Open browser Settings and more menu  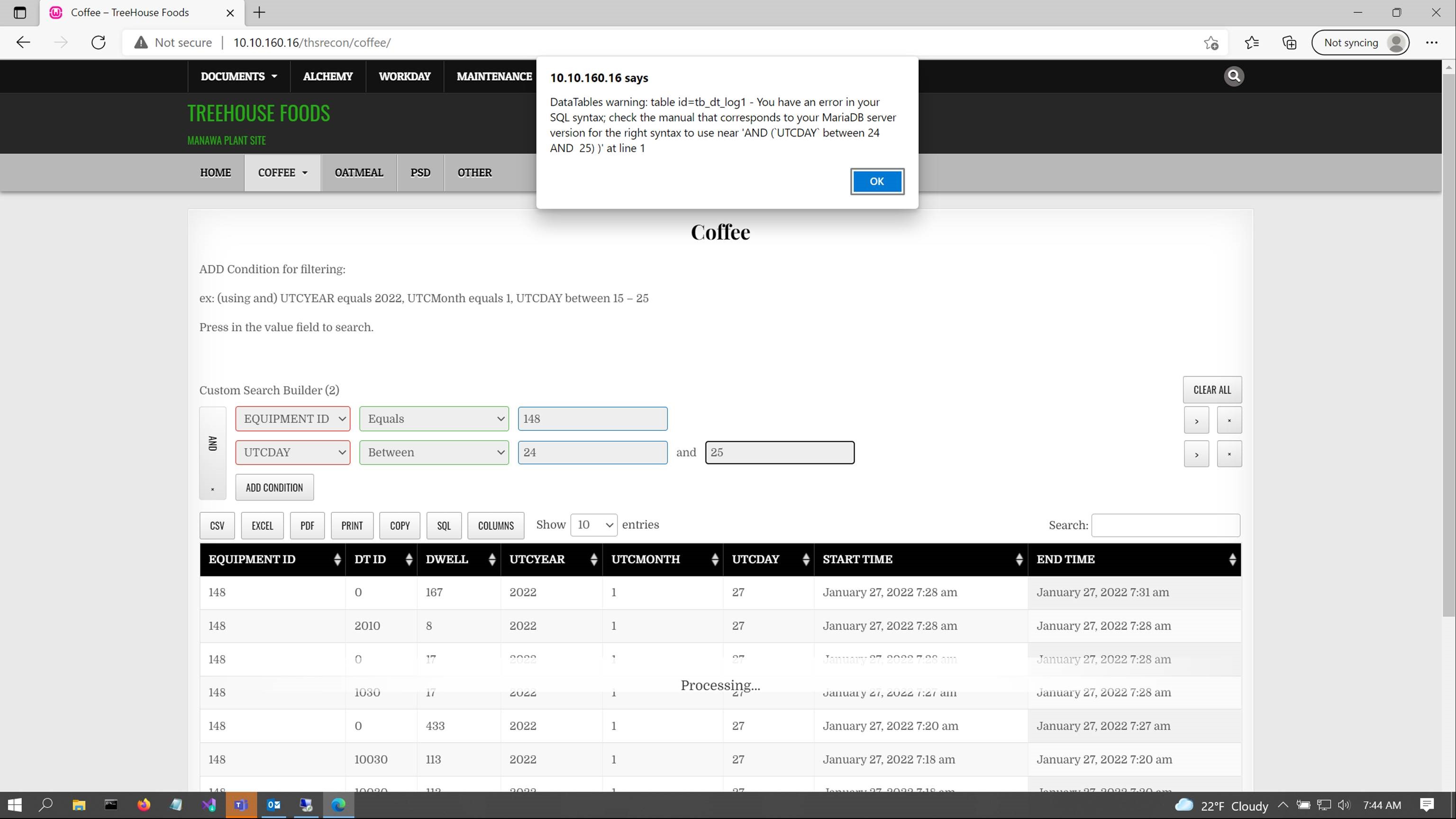1432,42
